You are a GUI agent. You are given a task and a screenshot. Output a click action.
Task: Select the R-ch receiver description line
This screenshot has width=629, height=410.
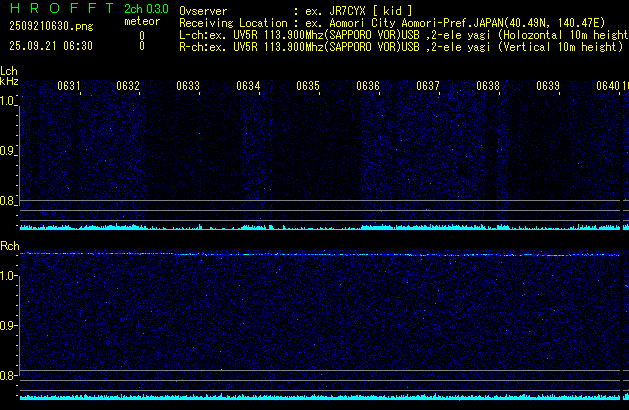pyautogui.click(x=400, y=46)
